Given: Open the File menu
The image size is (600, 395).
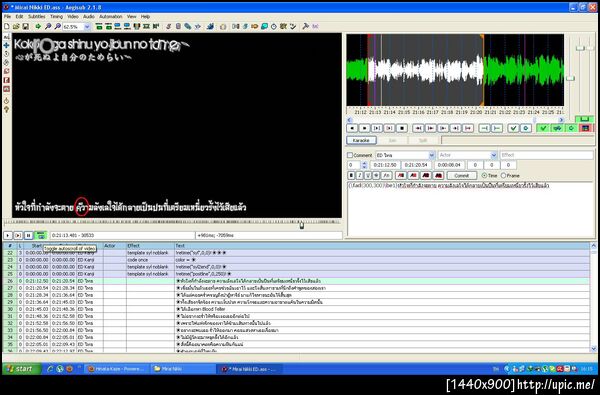Looking at the screenshot, I should coord(7,16).
